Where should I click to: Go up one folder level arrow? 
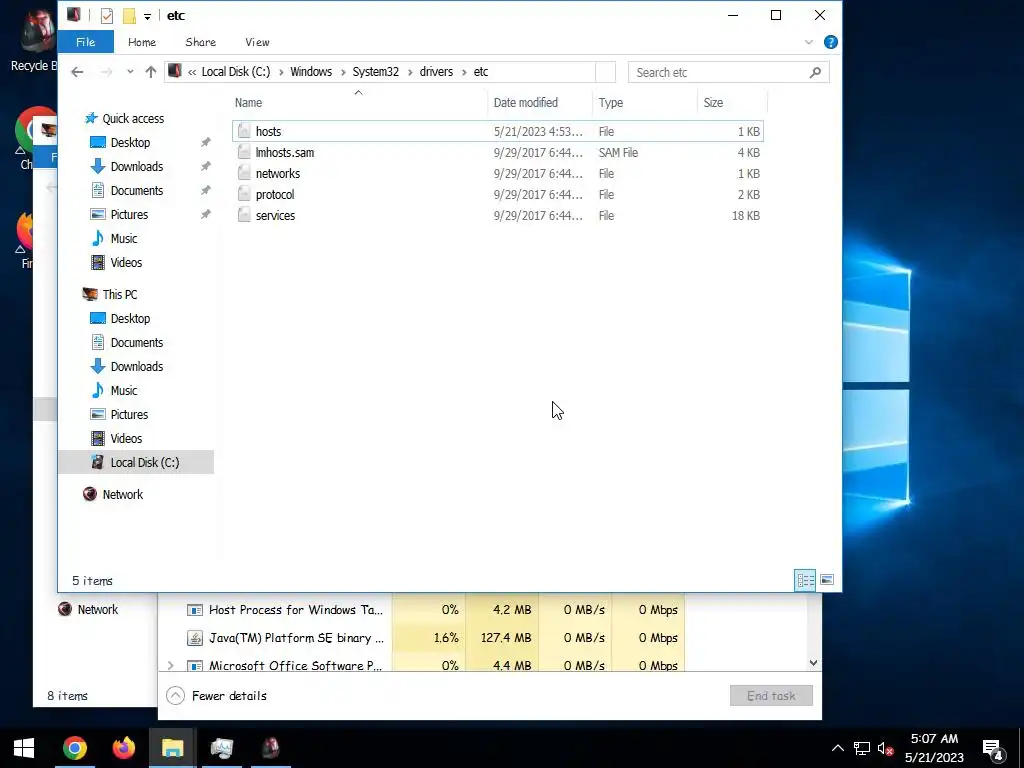point(151,72)
